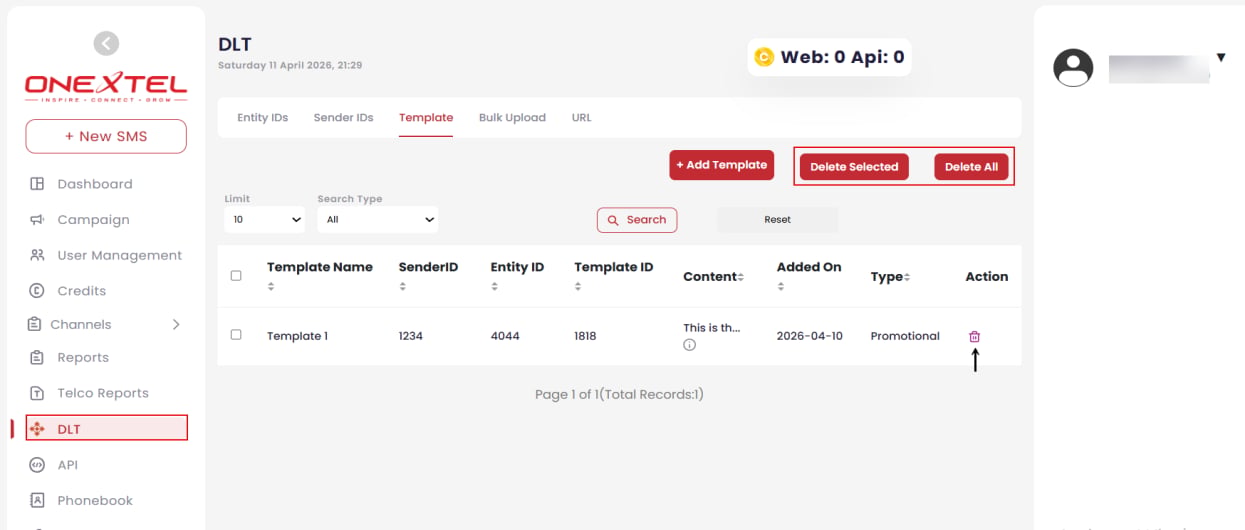1245x530 pixels.
Task: Click the + New SMS button
Action: [106, 136]
